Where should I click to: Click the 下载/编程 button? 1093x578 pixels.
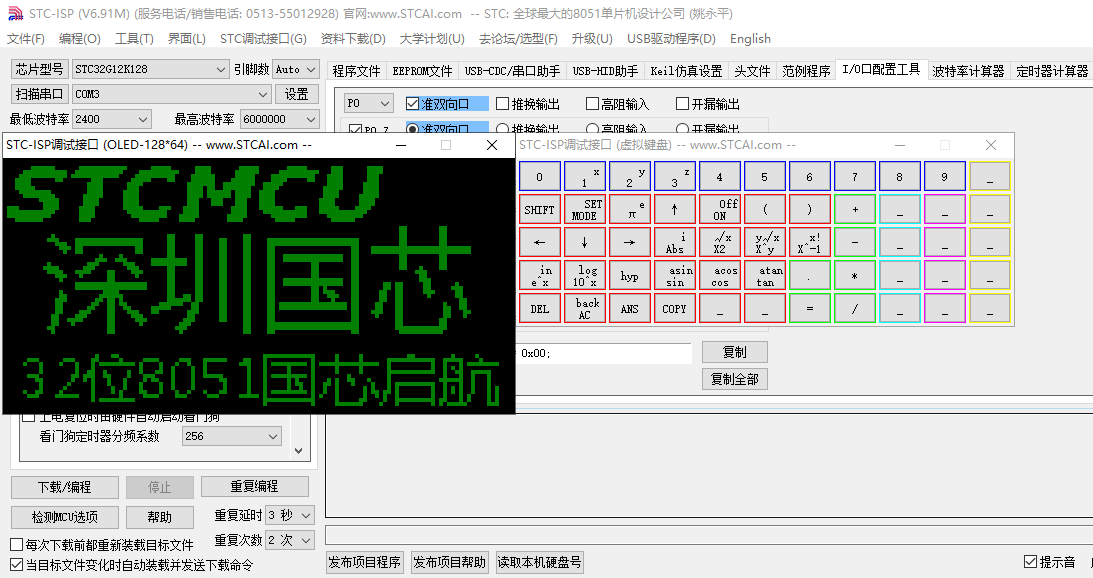click(x=65, y=487)
